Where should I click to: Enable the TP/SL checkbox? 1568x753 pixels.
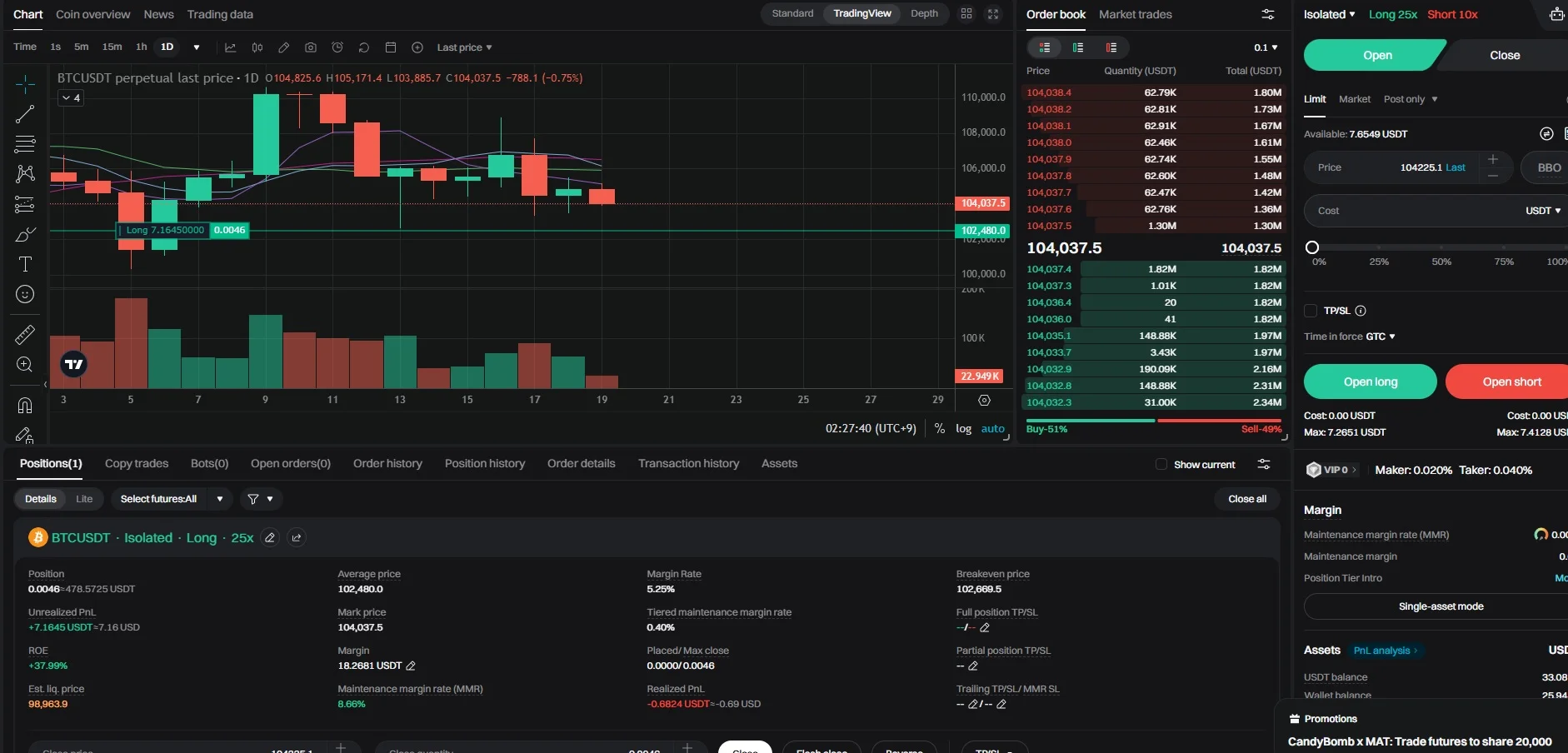pos(1311,311)
